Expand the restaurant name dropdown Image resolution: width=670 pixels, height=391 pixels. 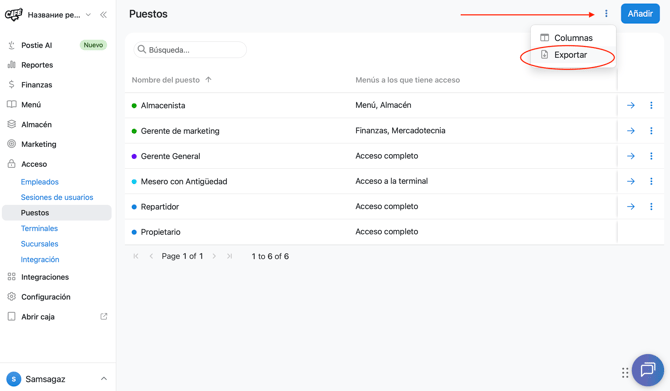point(88,15)
